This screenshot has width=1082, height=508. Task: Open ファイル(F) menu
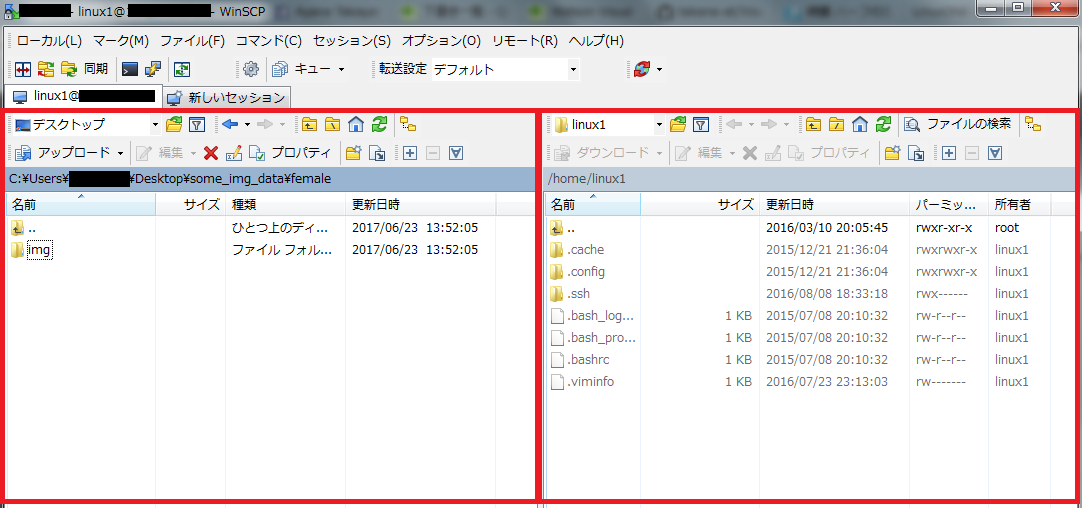point(193,41)
